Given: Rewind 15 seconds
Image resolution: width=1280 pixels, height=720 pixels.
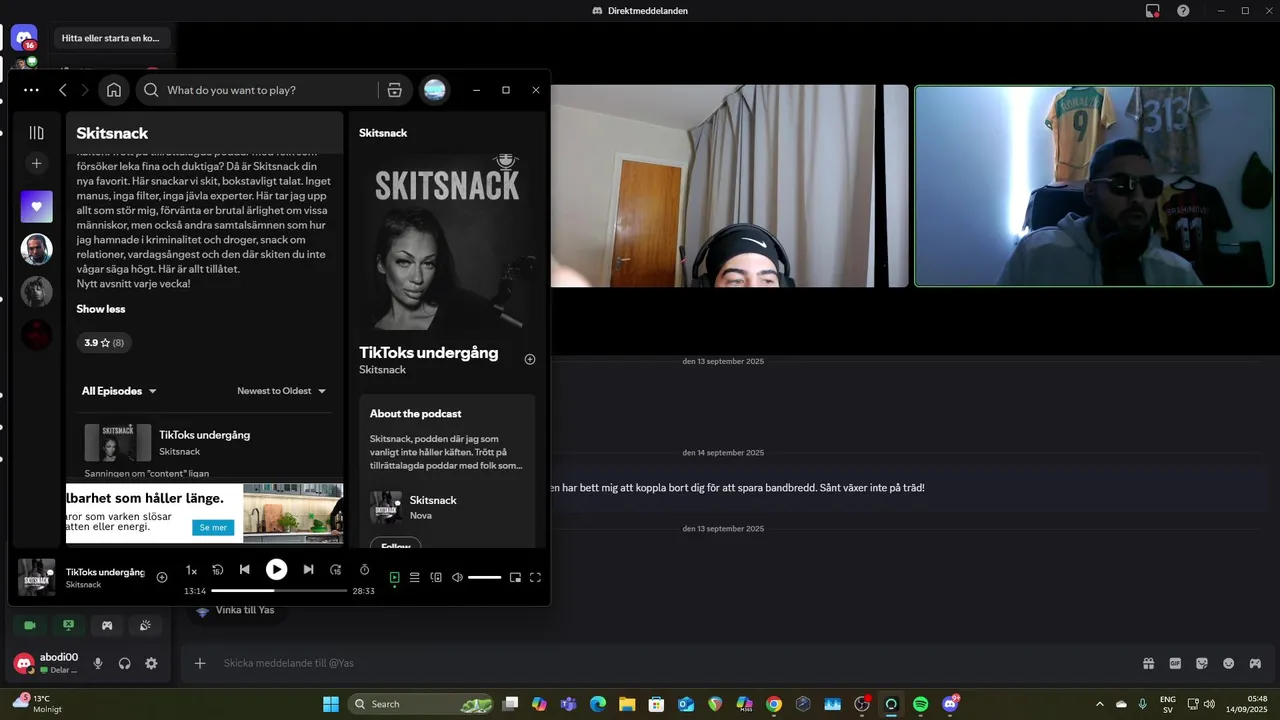Looking at the screenshot, I should tap(218, 570).
